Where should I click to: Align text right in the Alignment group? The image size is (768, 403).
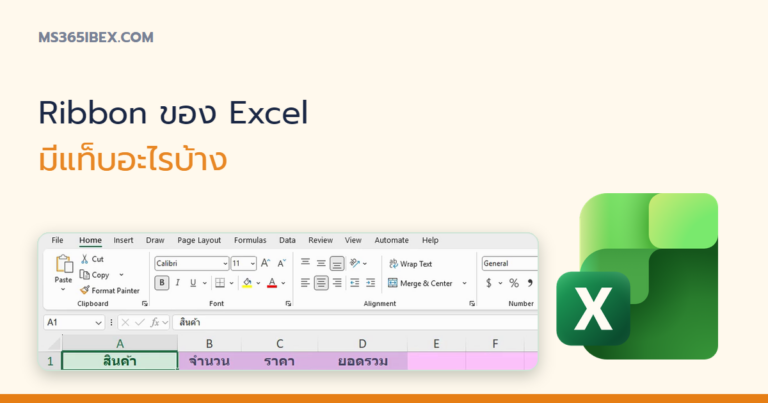(x=337, y=283)
